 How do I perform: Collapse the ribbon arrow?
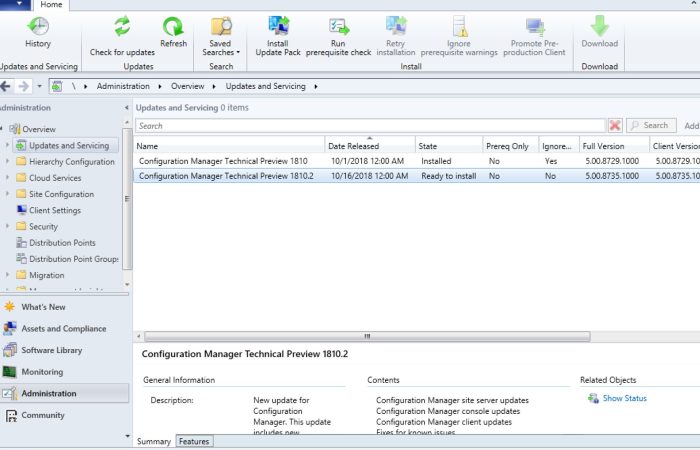pyautogui.click(x=695, y=4)
